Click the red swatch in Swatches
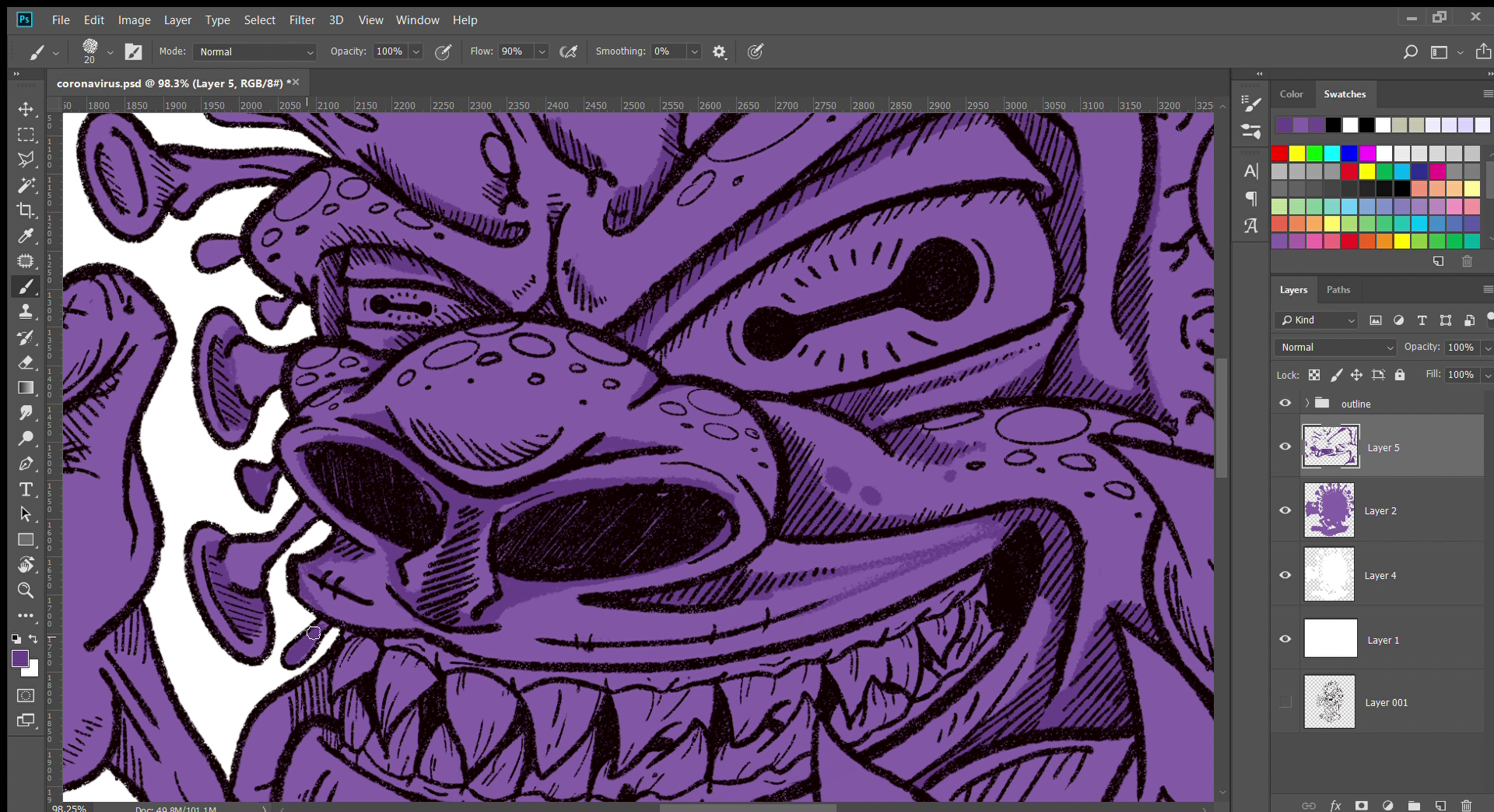The height and width of the screenshot is (812, 1494). pyautogui.click(x=1279, y=153)
